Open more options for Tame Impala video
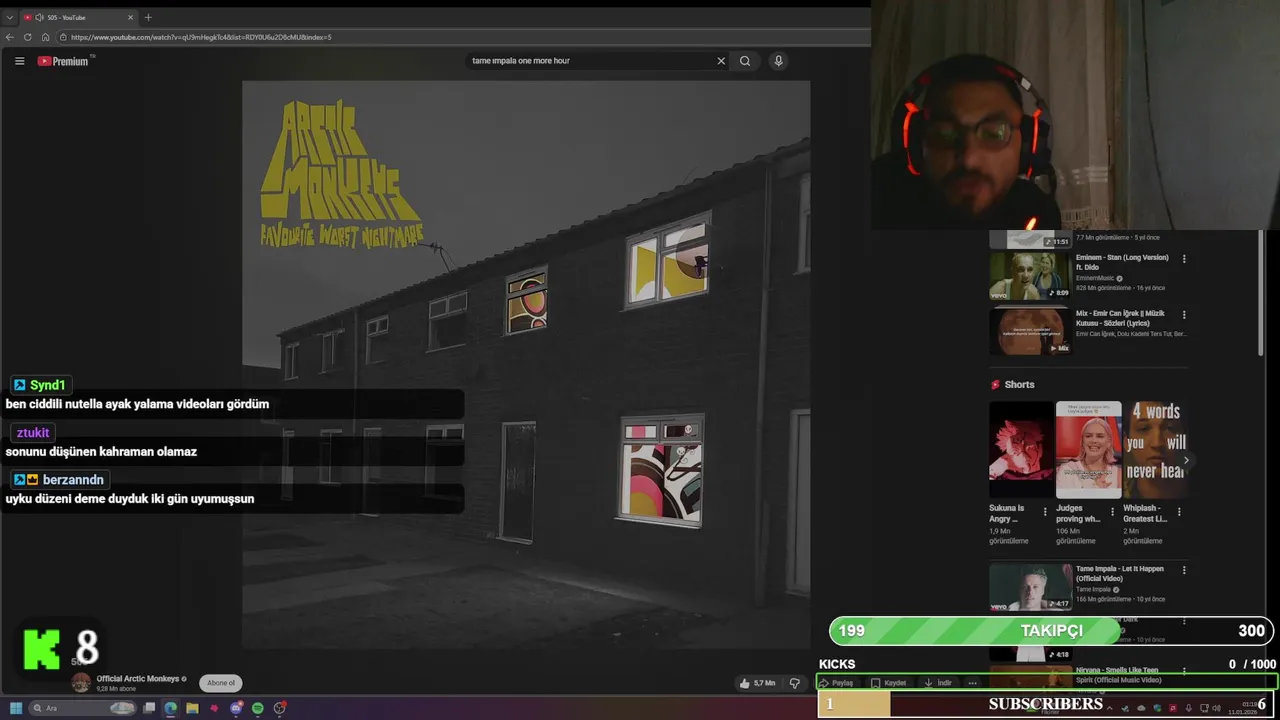Image resolution: width=1280 pixels, height=720 pixels. [x=1184, y=570]
